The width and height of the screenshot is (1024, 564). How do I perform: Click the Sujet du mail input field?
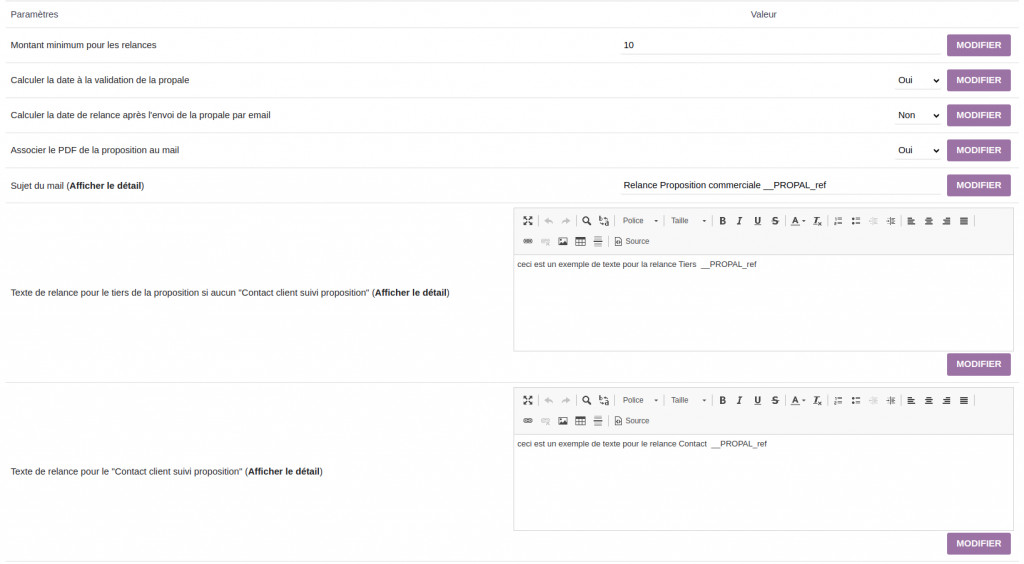(x=780, y=185)
